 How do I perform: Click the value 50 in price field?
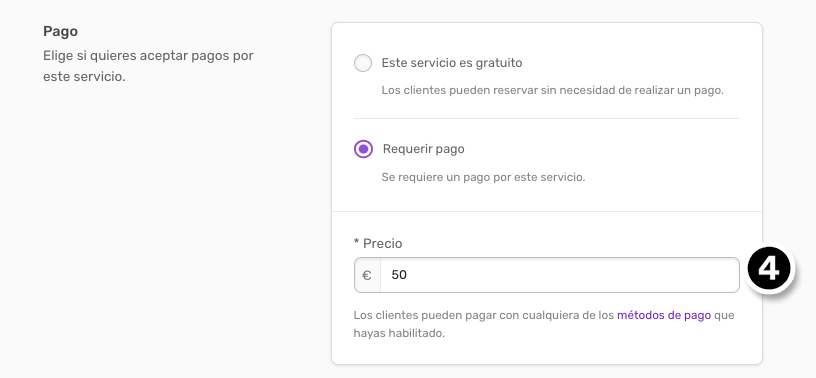click(399, 275)
